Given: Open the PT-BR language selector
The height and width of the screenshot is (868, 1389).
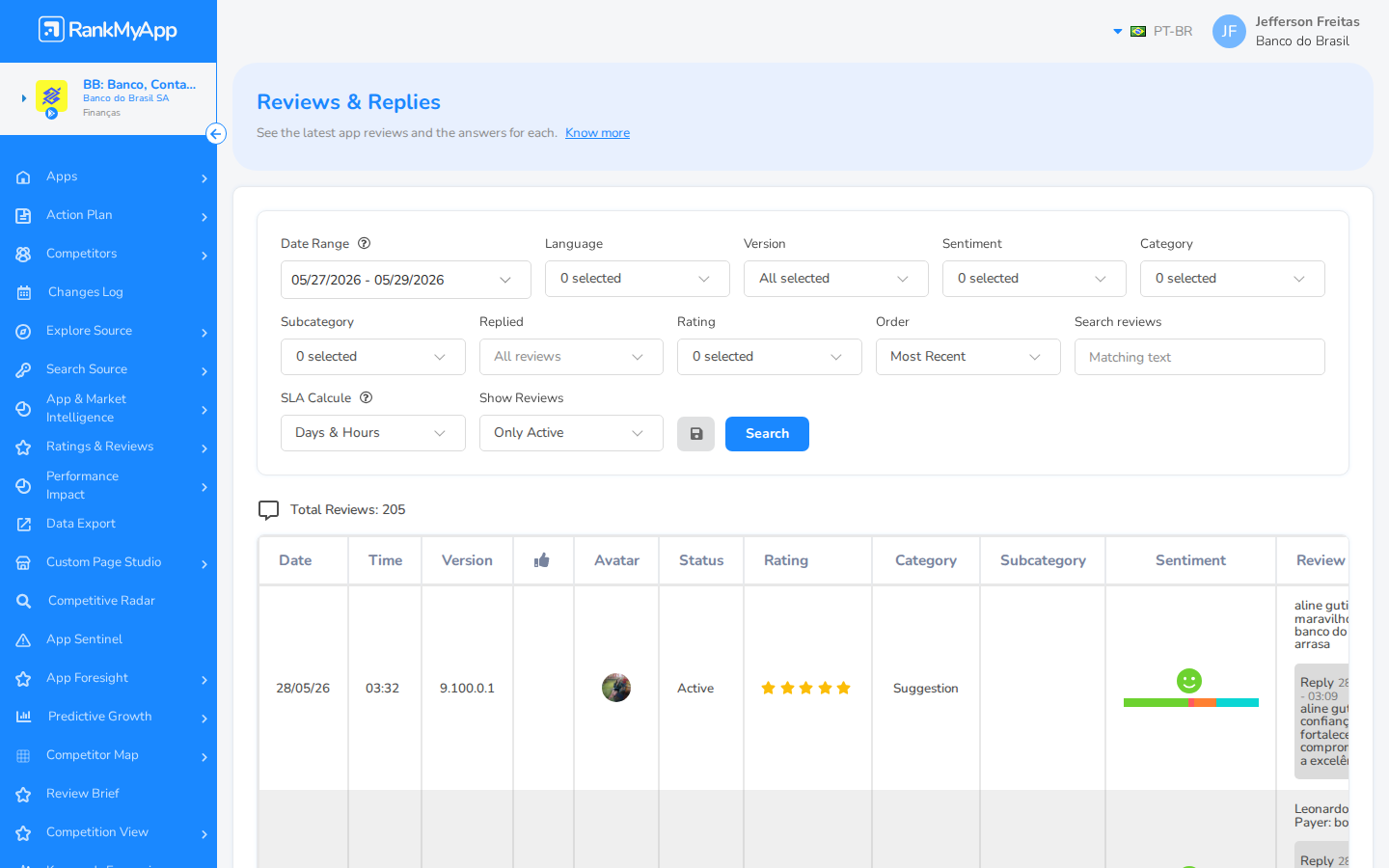Looking at the screenshot, I should pyautogui.click(x=1154, y=31).
